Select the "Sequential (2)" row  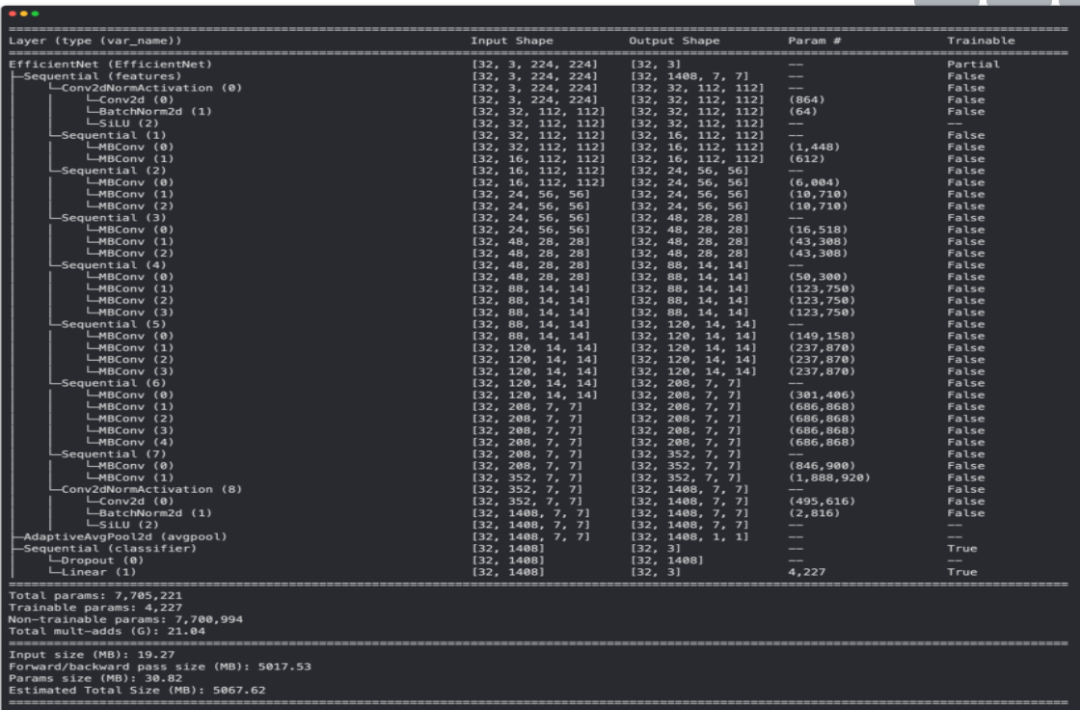(506, 170)
